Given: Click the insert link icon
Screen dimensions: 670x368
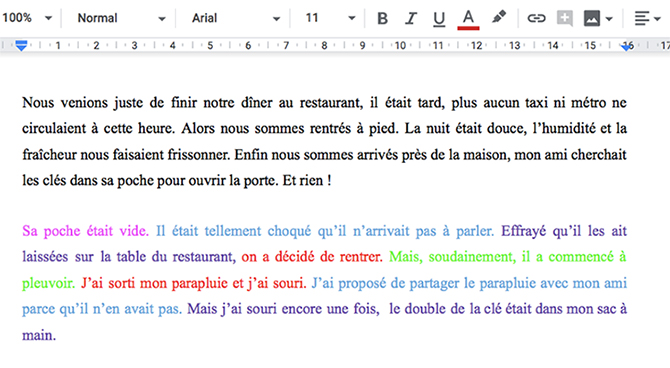Looking at the screenshot, I should click(x=536, y=18).
